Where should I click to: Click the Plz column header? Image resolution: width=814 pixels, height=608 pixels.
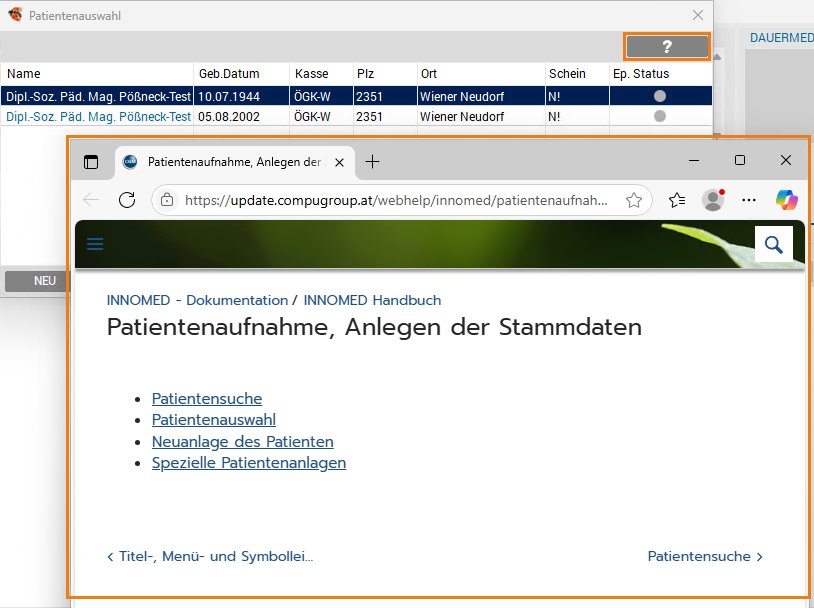click(385, 74)
